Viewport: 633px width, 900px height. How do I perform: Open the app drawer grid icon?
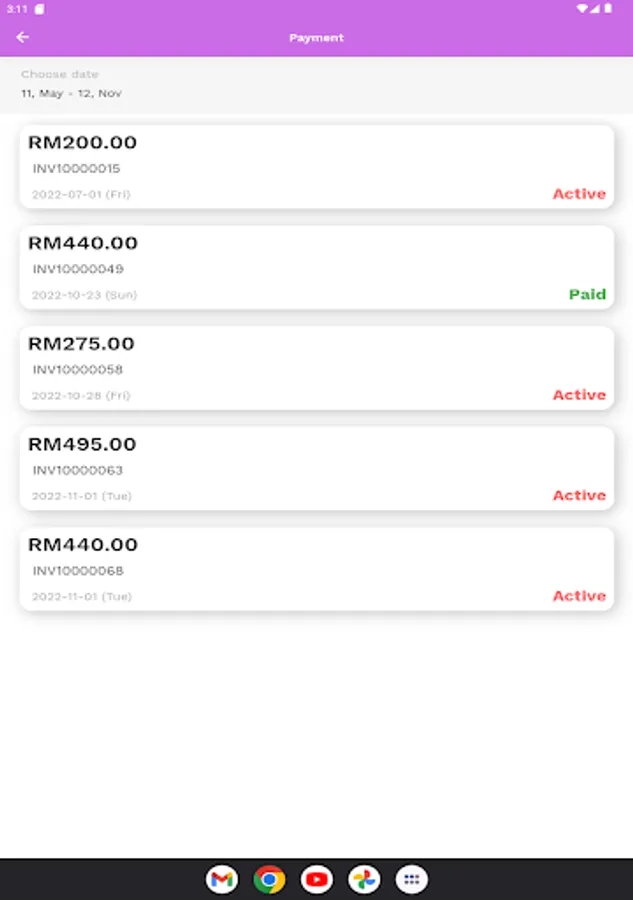tap(412, 879)
